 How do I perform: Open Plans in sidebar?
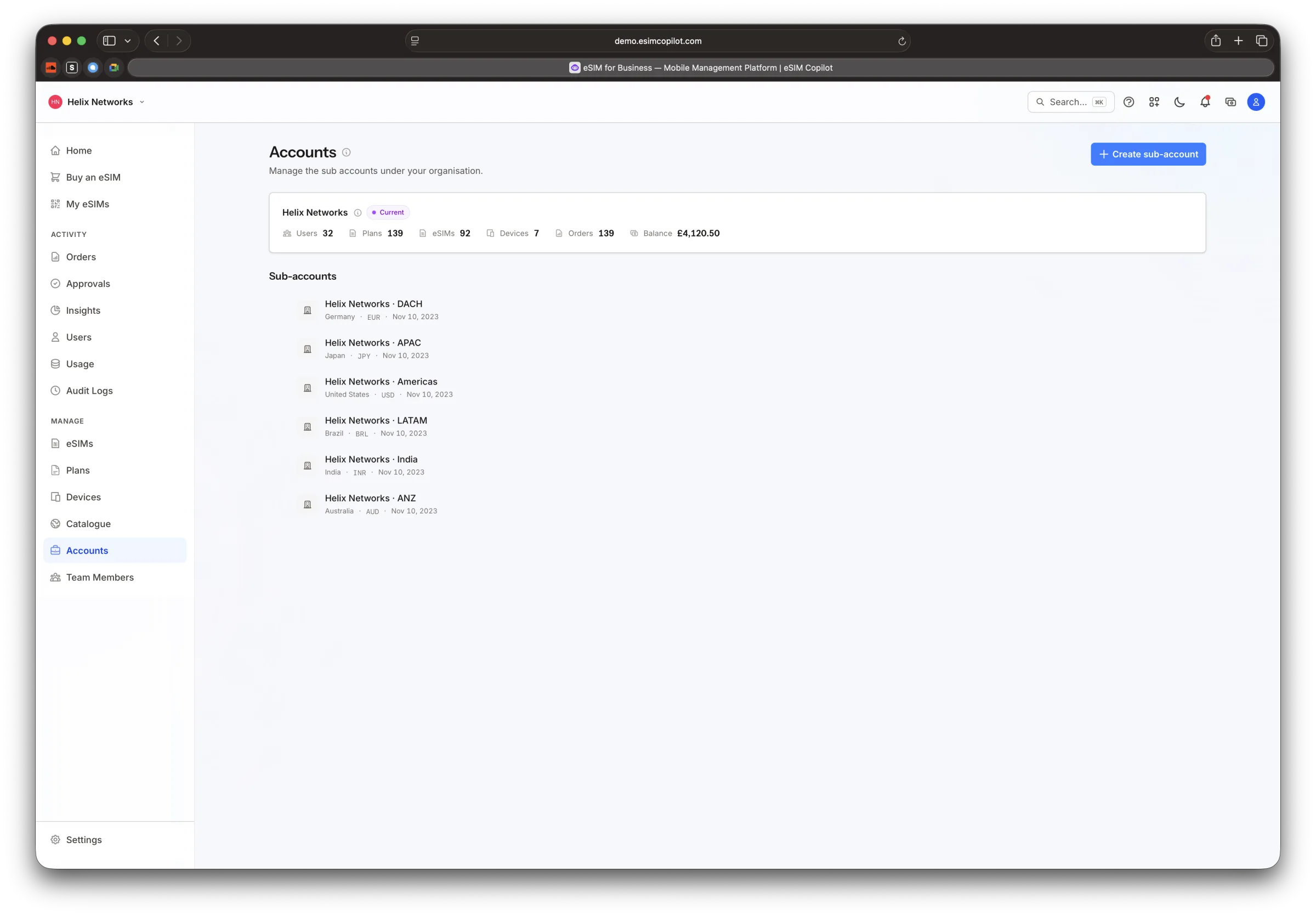click(115, 470)
